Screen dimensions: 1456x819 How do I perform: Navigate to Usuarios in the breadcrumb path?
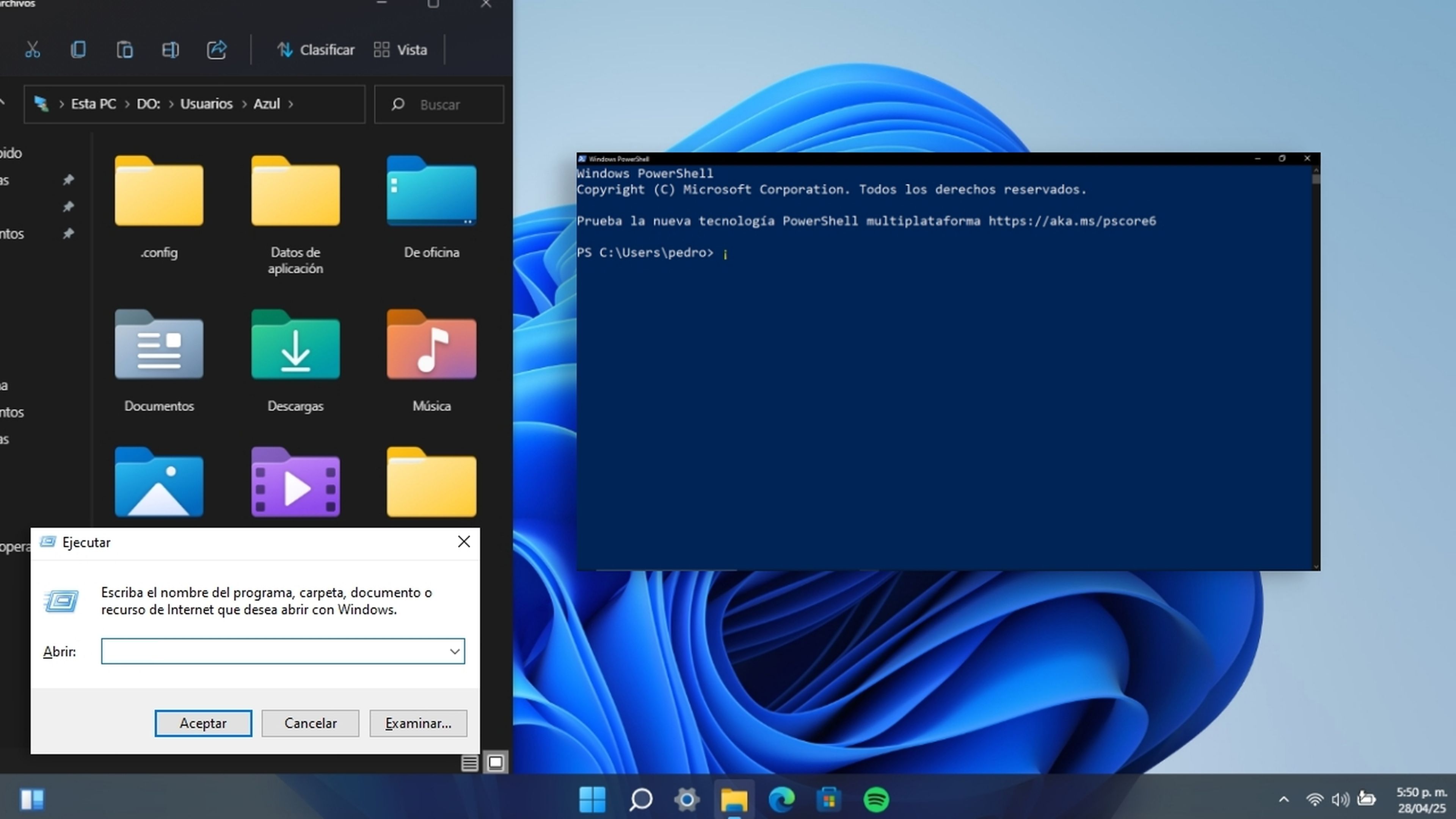pyautogui.click(x=206, y=104)
